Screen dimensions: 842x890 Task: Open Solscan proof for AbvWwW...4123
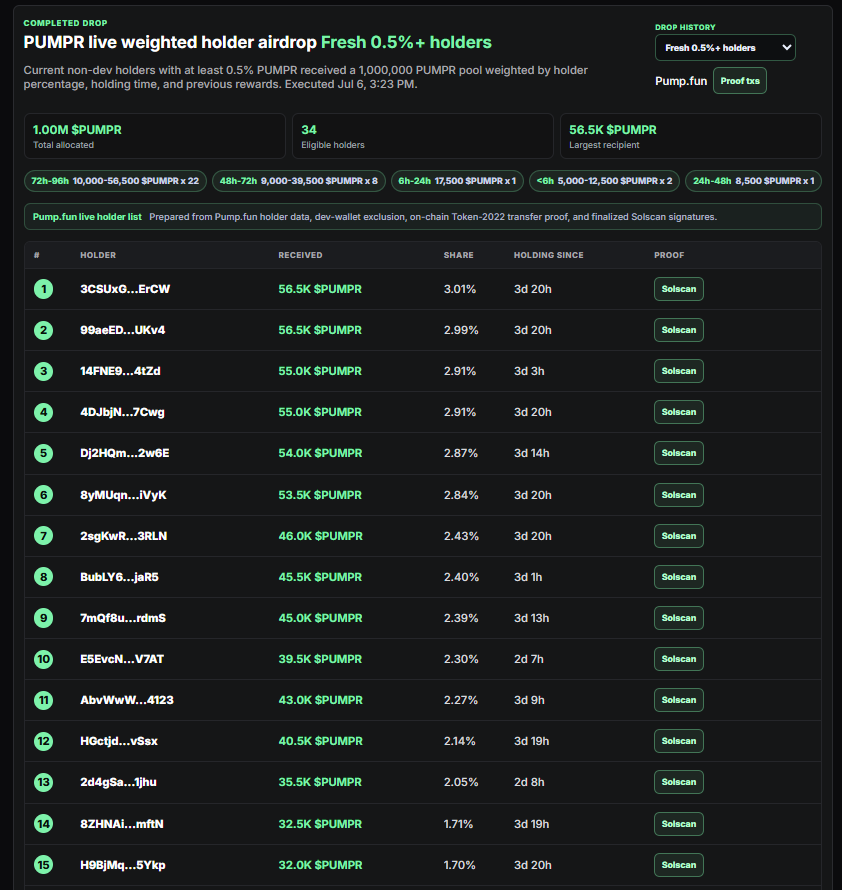tap(678, 700)
